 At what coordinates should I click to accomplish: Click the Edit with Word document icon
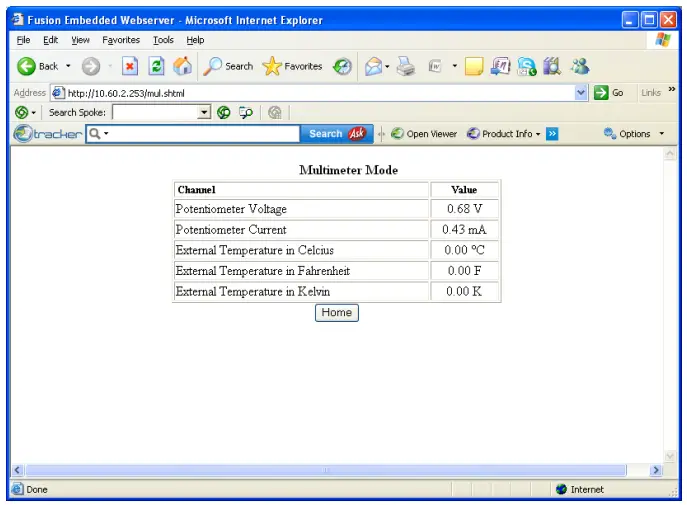[435, 67]
